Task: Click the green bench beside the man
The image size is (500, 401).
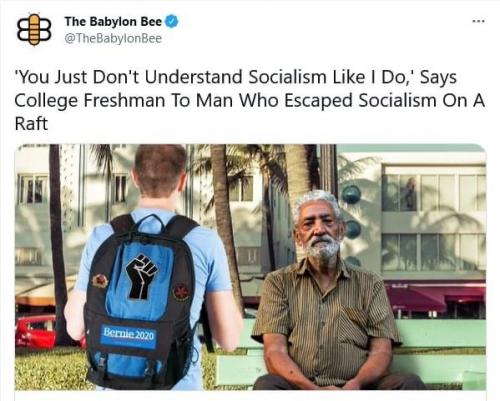Action: click(x=442, y=350)
